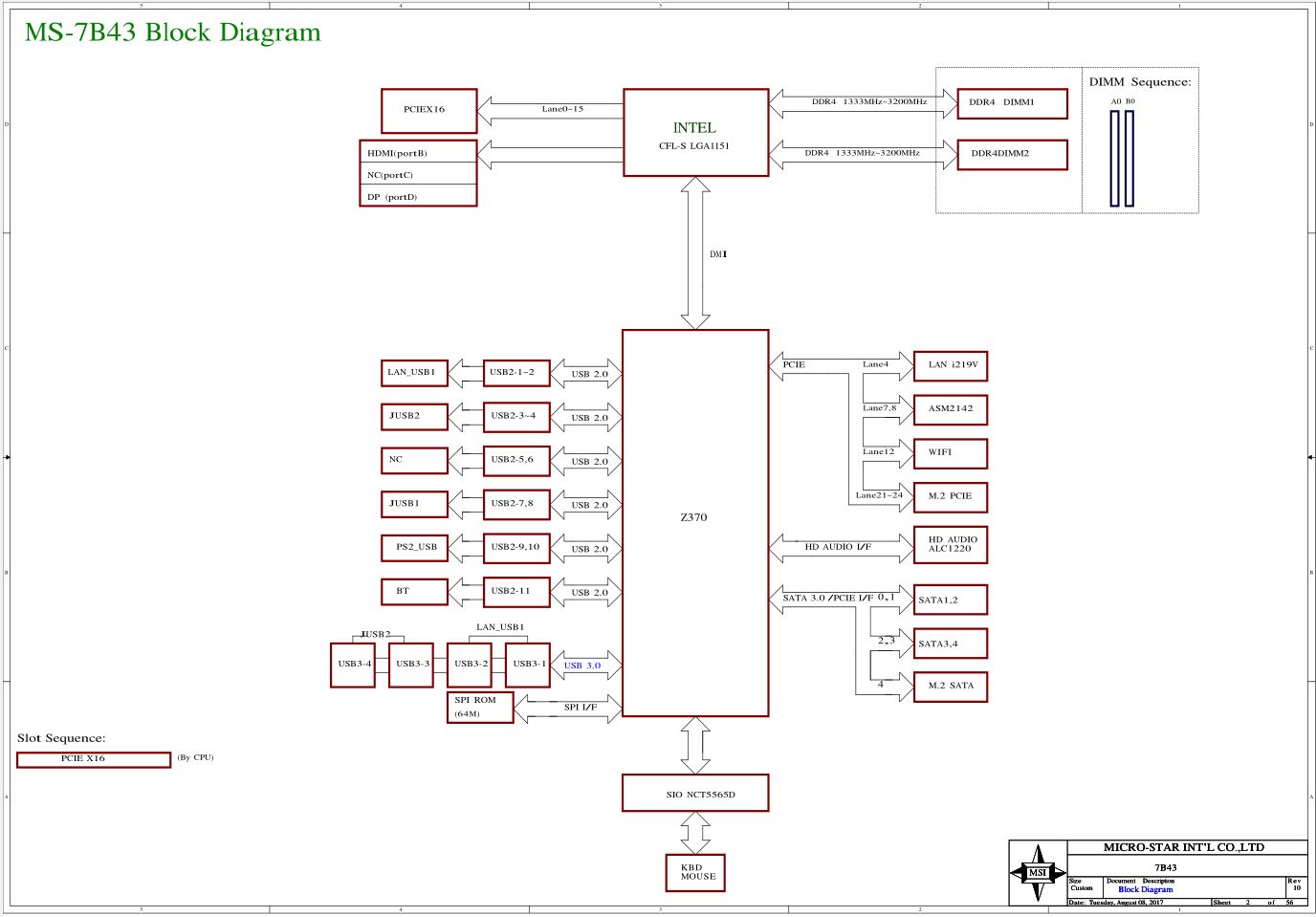Click the NC box beside USB2-5,6

coord(414,460)
